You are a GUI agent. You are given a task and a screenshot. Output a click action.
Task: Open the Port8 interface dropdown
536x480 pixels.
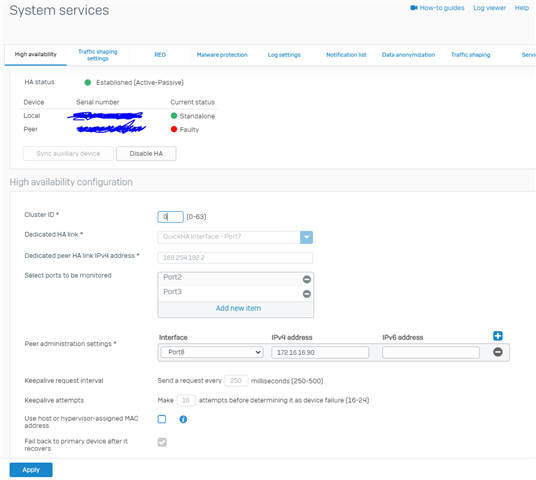click(x=212, y=352)
